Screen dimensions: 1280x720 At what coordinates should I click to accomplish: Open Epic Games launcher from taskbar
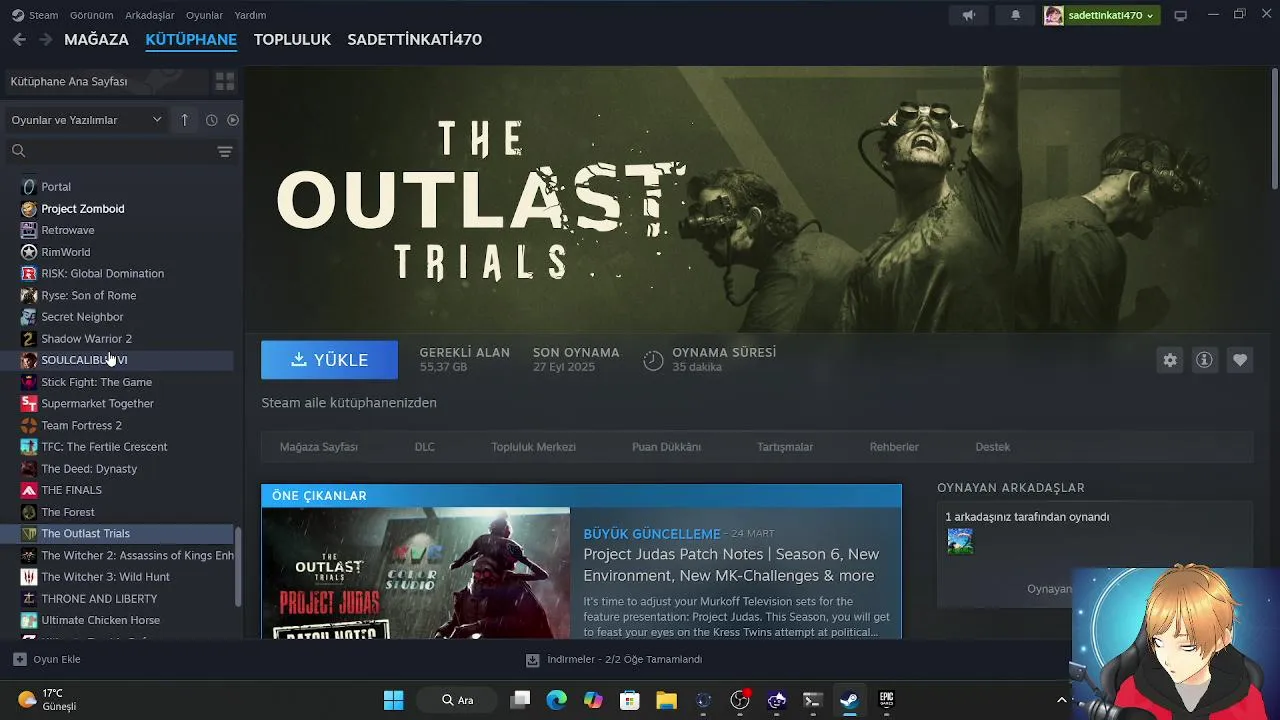tap(886, 700)
